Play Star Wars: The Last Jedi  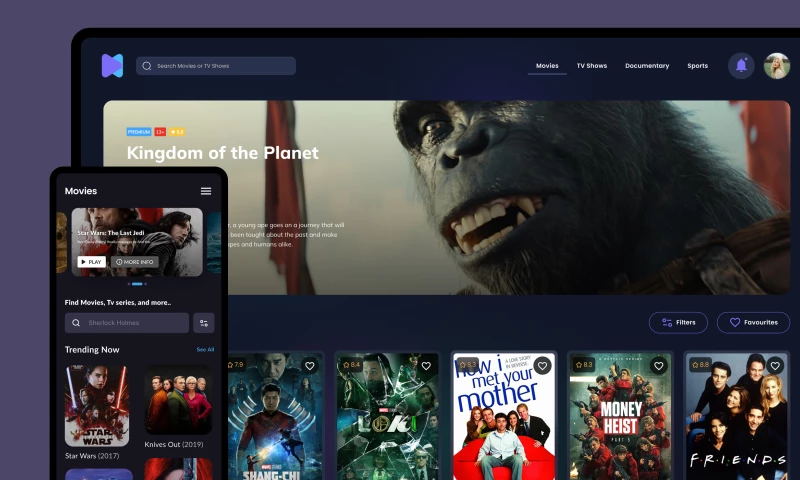pyautogui.click(x=91, y=262)
